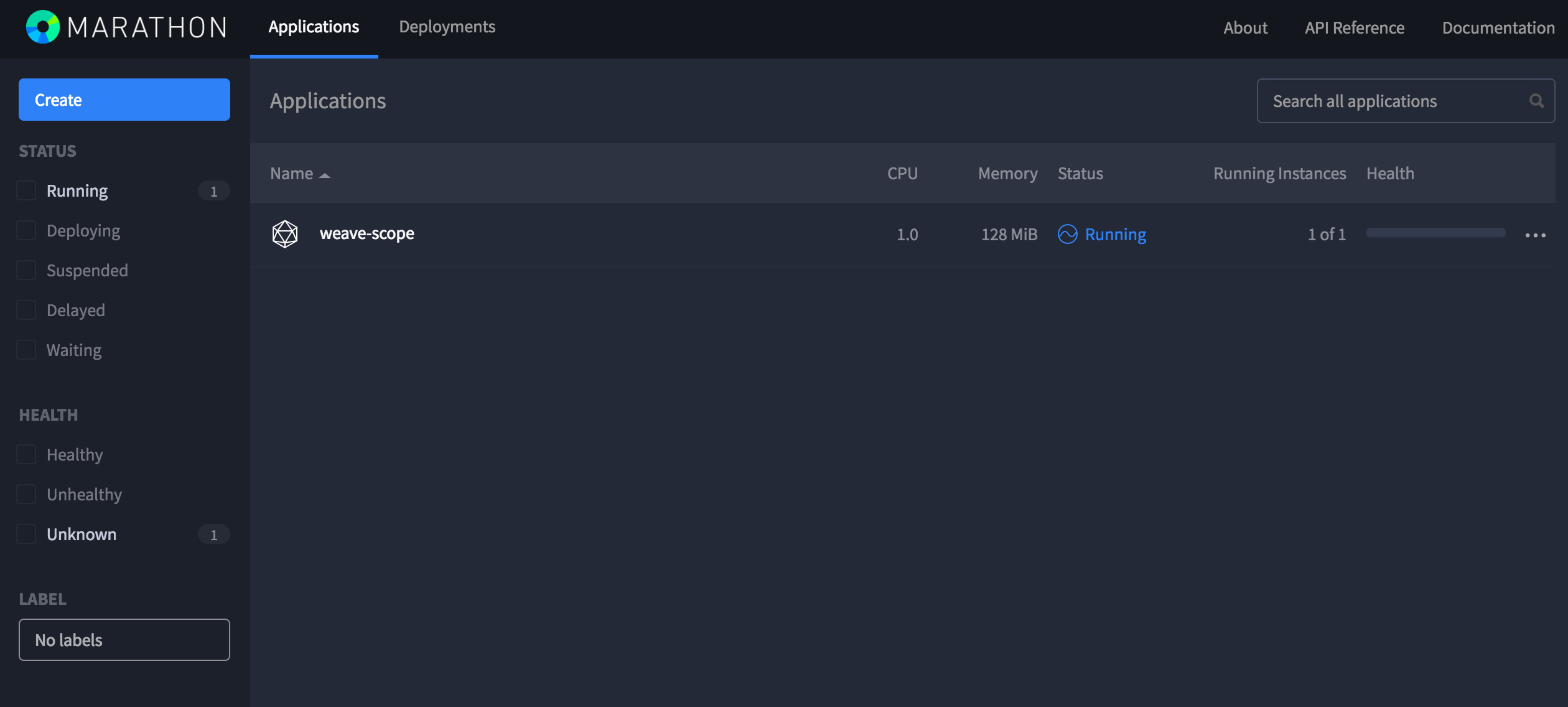Click the search magnifier icon
1568x707 pixels.
point(1536,101)
